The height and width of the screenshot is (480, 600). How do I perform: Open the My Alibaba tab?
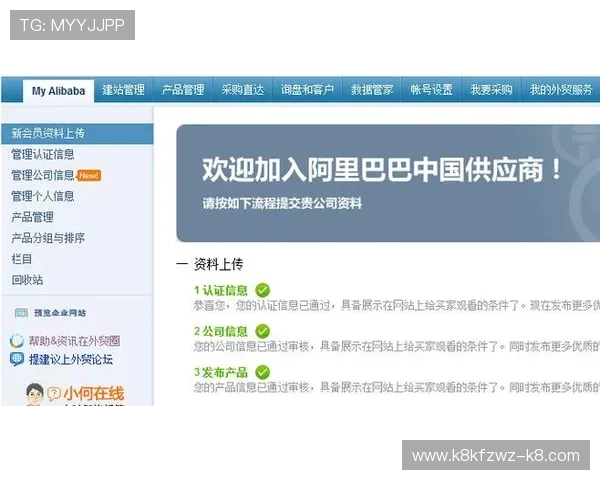pos(59,91)
